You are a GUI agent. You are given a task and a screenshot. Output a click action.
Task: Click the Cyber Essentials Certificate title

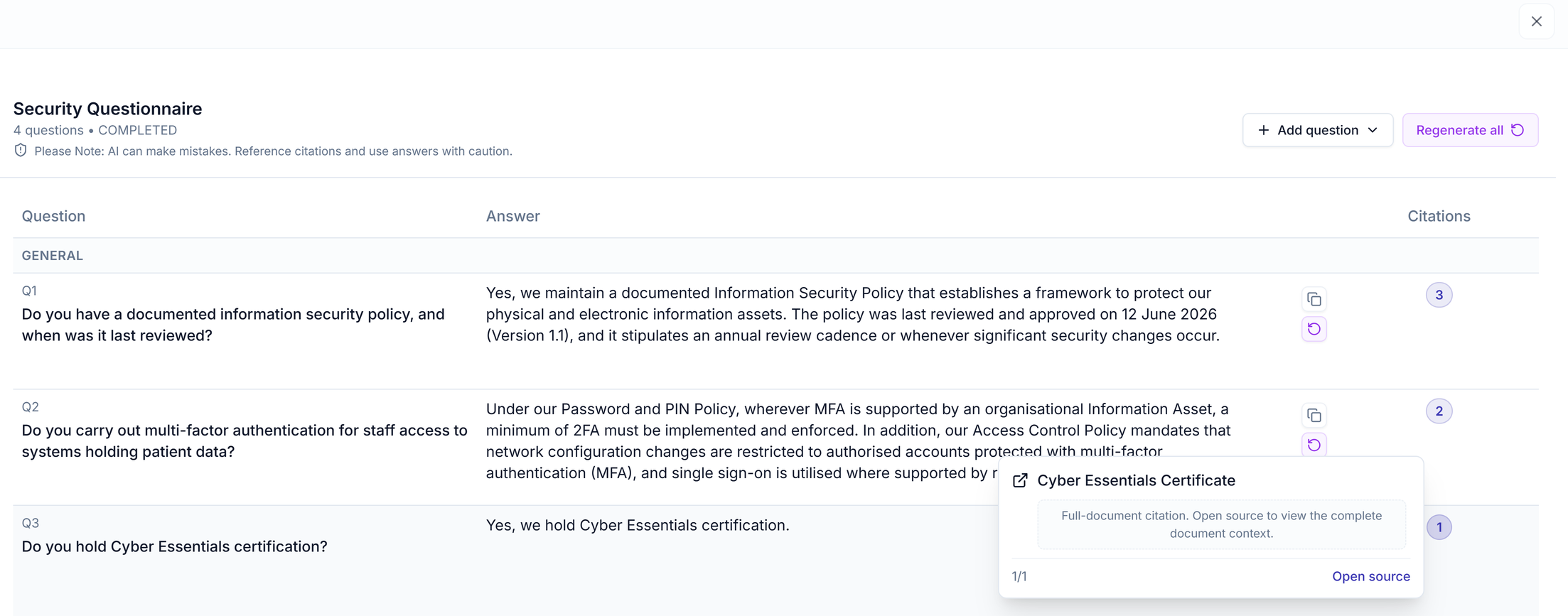point(1136,481)
